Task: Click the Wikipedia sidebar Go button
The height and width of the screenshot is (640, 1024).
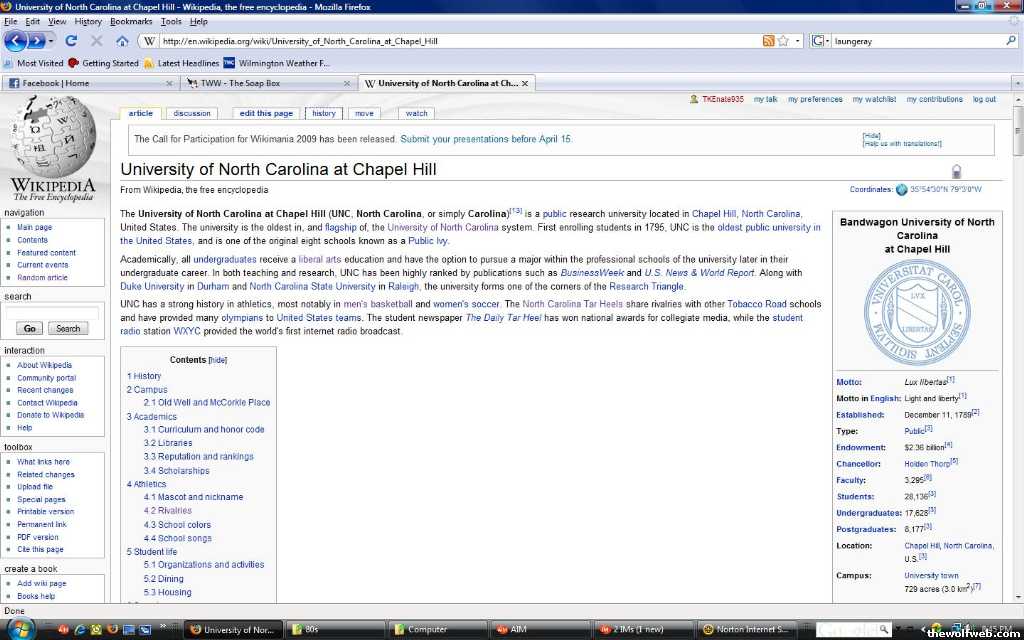Action: coord(29,328)
